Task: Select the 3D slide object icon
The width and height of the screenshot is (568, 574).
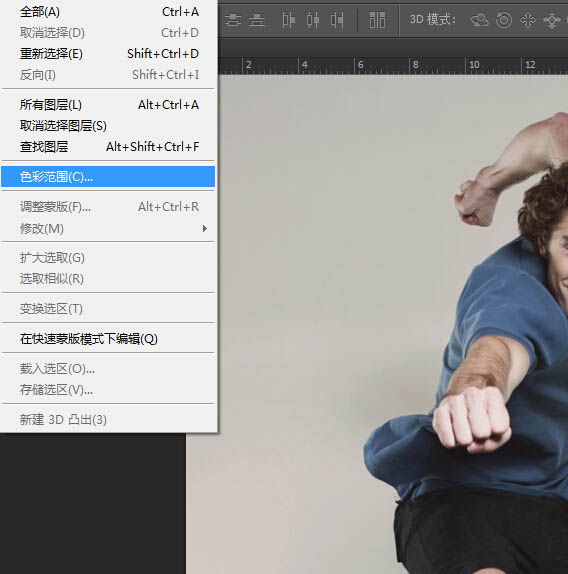Action: pyautogui.click(x=552, y=20)
